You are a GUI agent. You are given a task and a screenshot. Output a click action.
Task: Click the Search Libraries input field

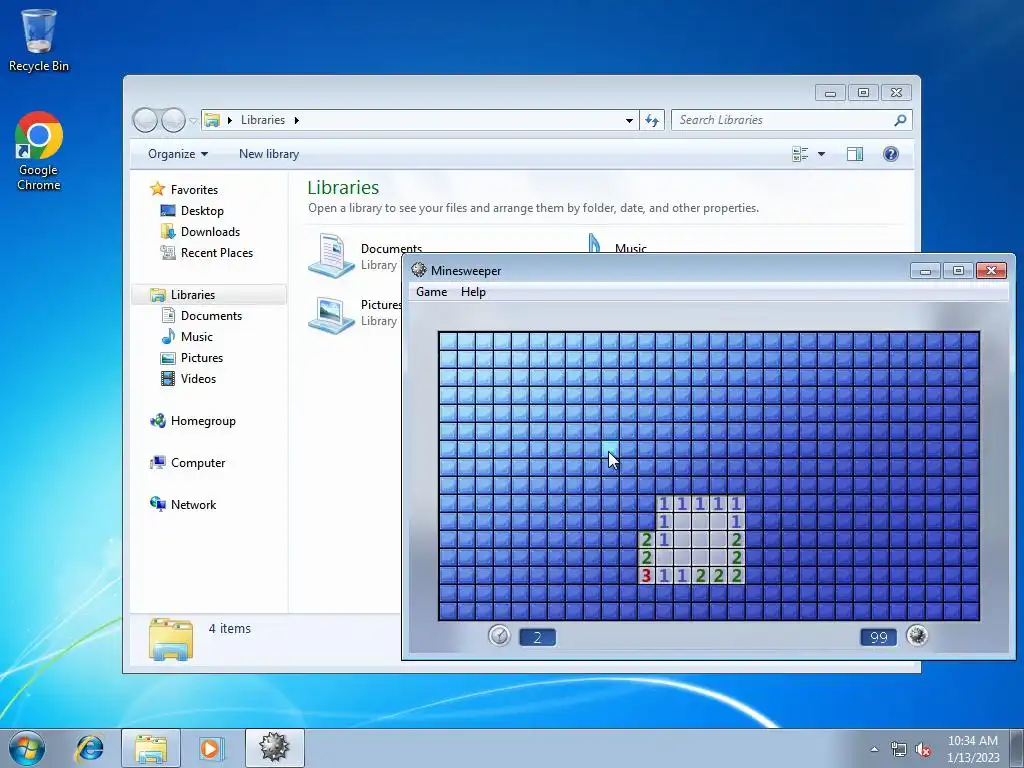pos(784,120)
